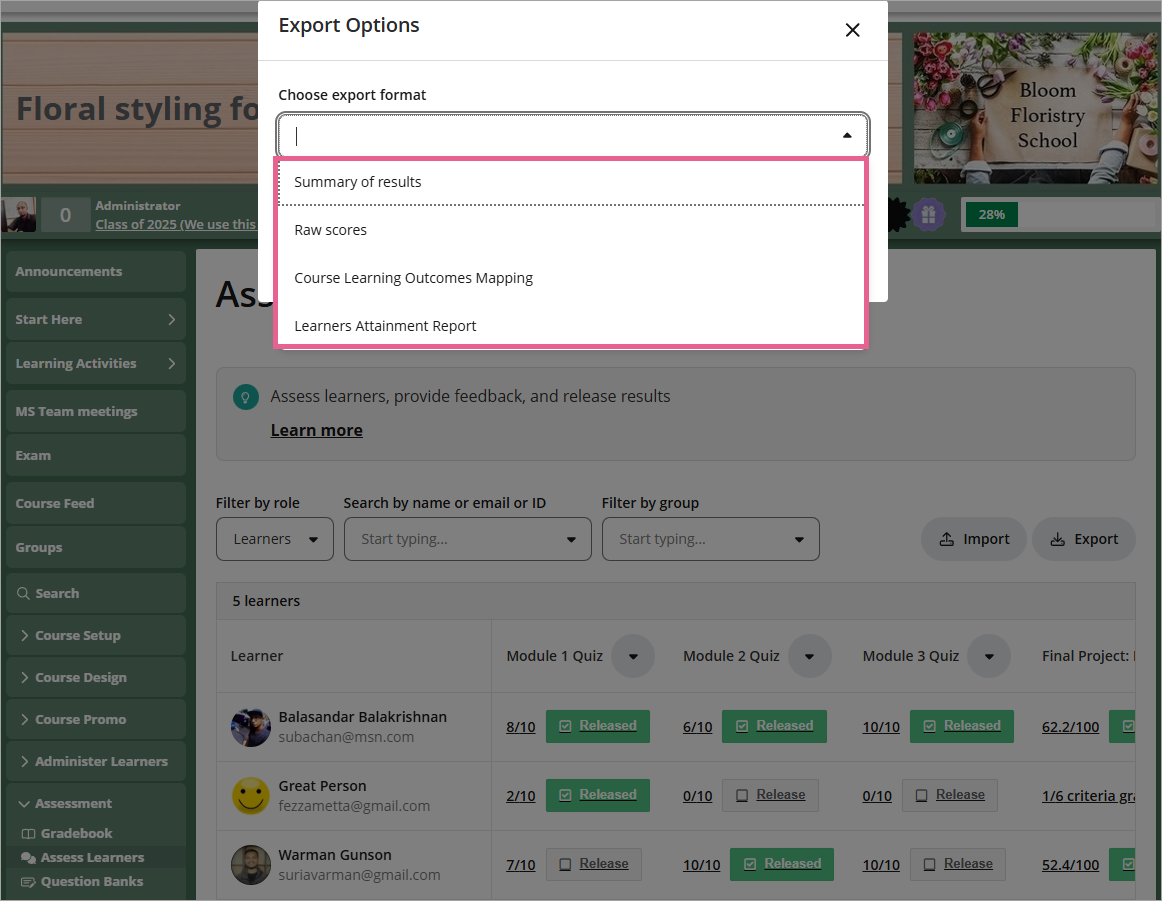Click Great Person's smiley avatar

click(250, 796)
